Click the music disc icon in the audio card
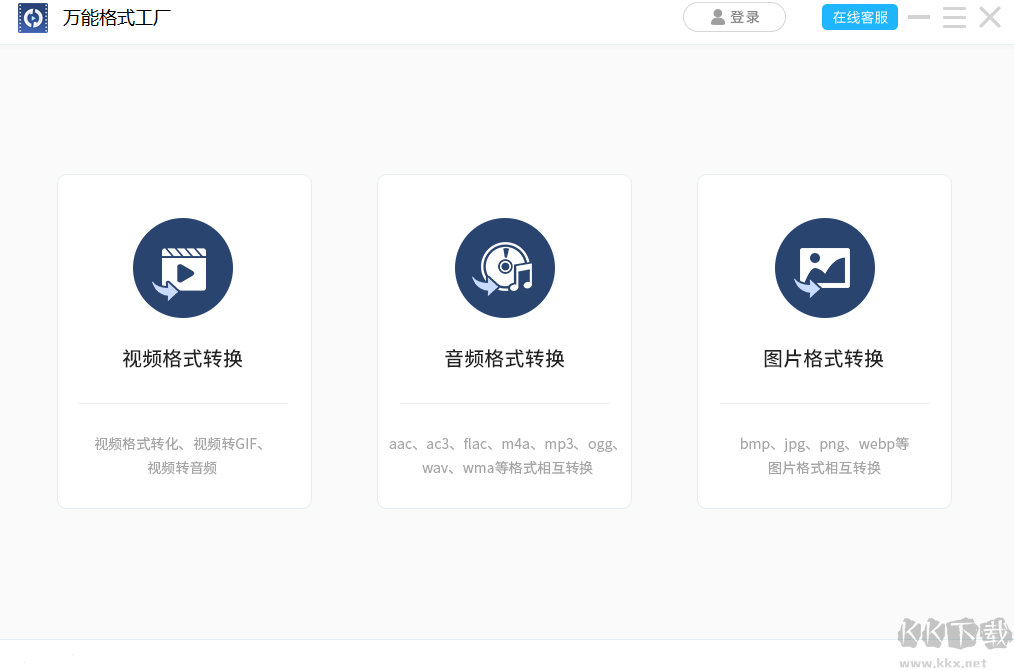The width and height of the screenshot is (1014, 670). point(504,267)
